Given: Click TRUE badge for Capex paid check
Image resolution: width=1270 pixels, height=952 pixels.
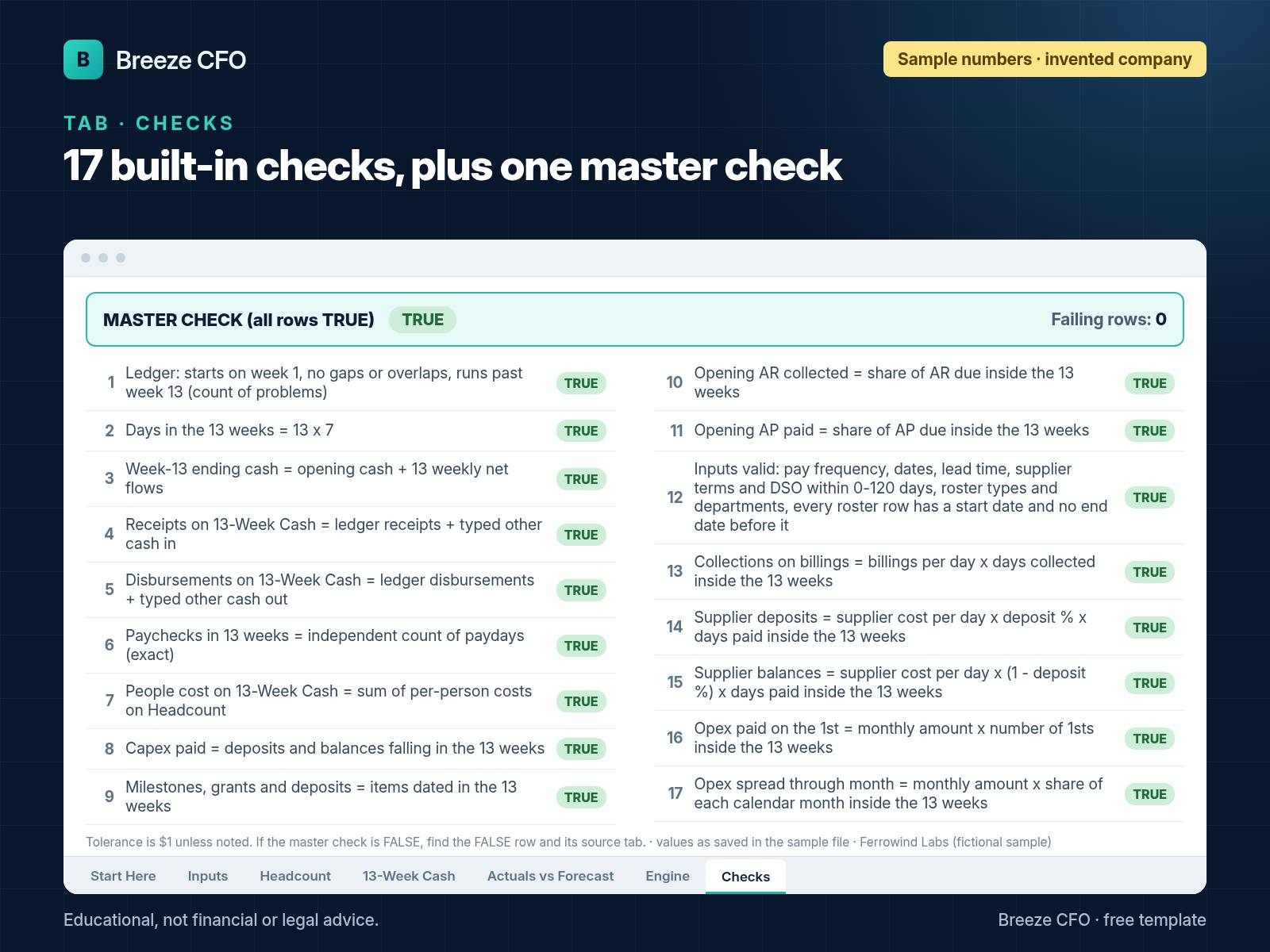Looking at the screenshot, I should (581, 749).
